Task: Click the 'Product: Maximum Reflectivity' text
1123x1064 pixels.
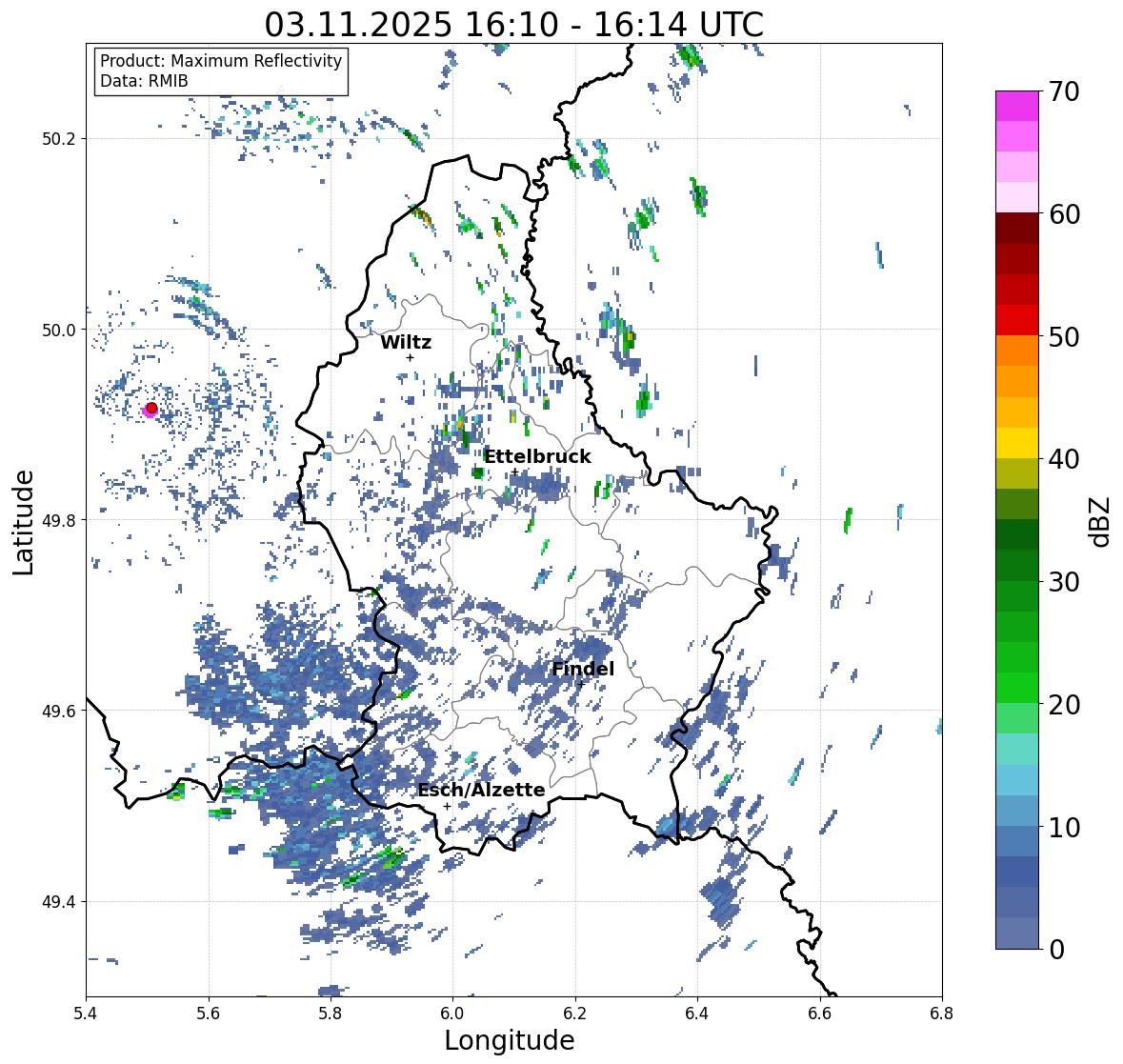Action: click(221, 61)
